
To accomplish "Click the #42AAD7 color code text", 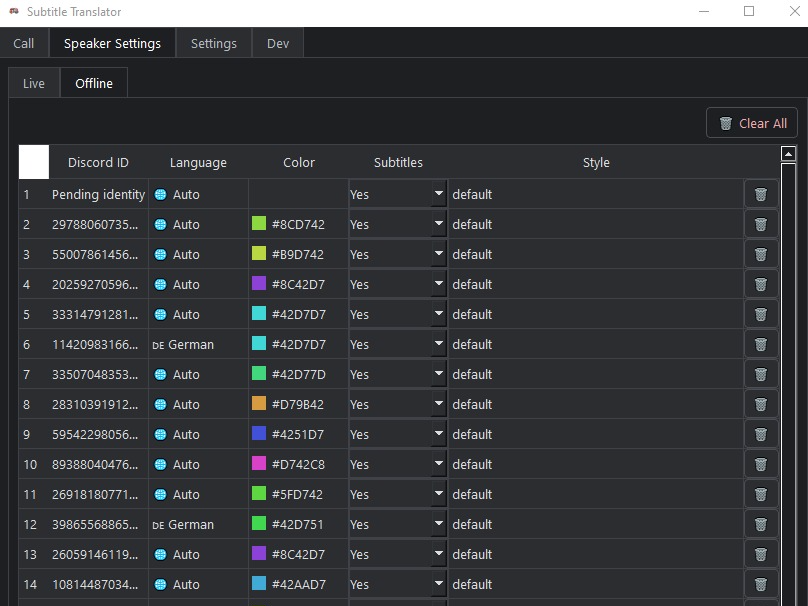I will pyautogui.click(x=299, y=584).
